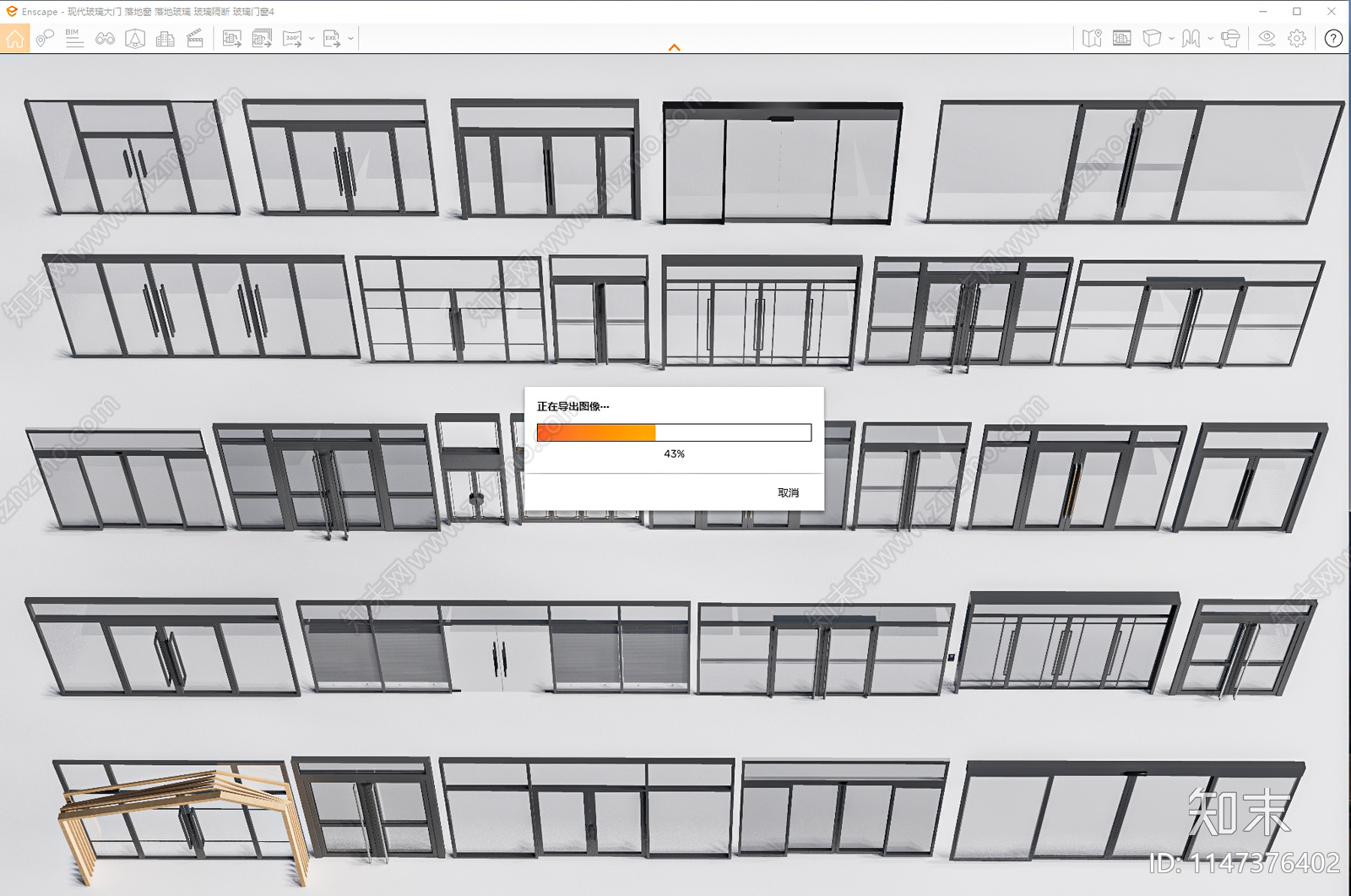Expand the rendering style cube dropdown arrow
Image resolution: width=1351 pixels, height=896 pixels.
click(1171, 39)
